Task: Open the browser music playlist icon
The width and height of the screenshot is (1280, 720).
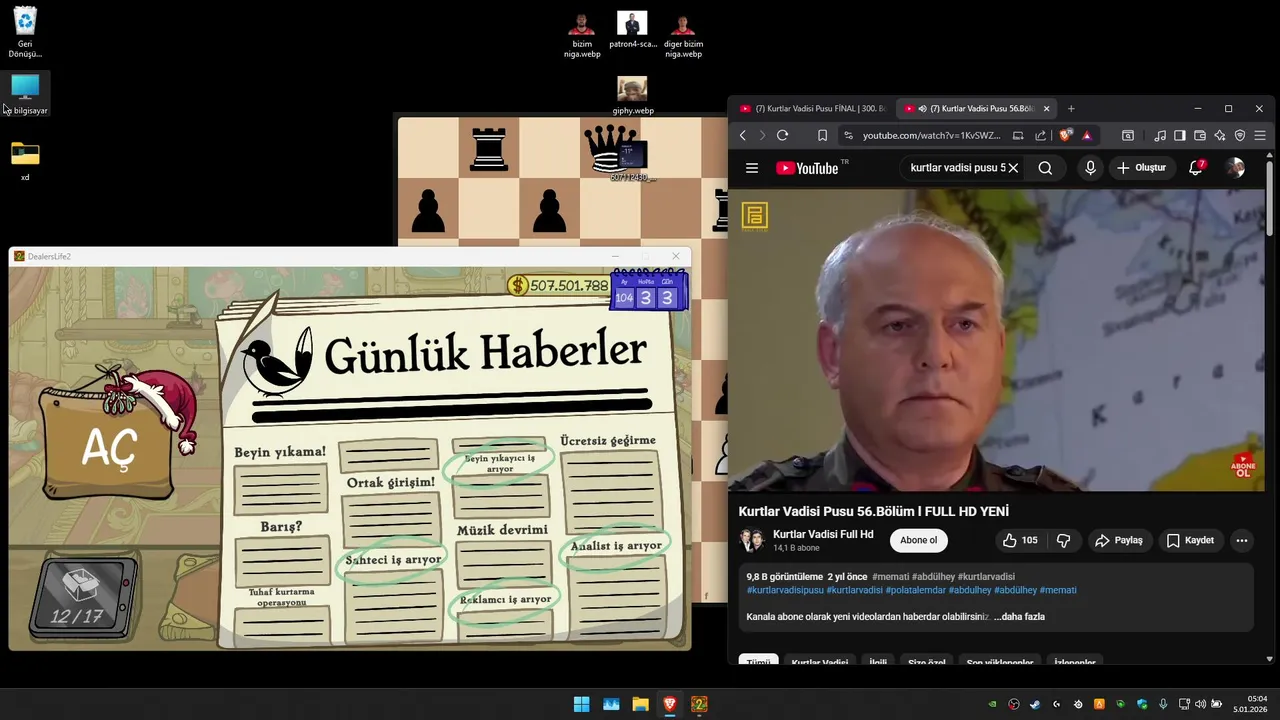Action: coord(1160,135)
